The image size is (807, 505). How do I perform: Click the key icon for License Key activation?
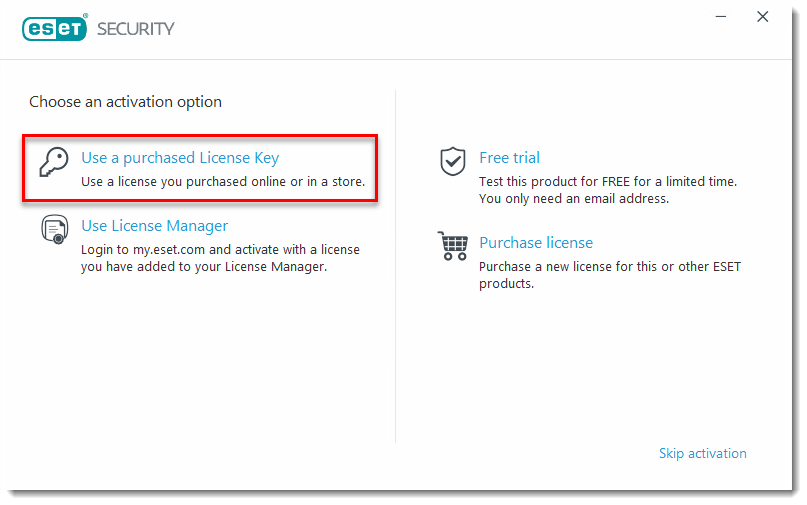[x=54, y=162]
